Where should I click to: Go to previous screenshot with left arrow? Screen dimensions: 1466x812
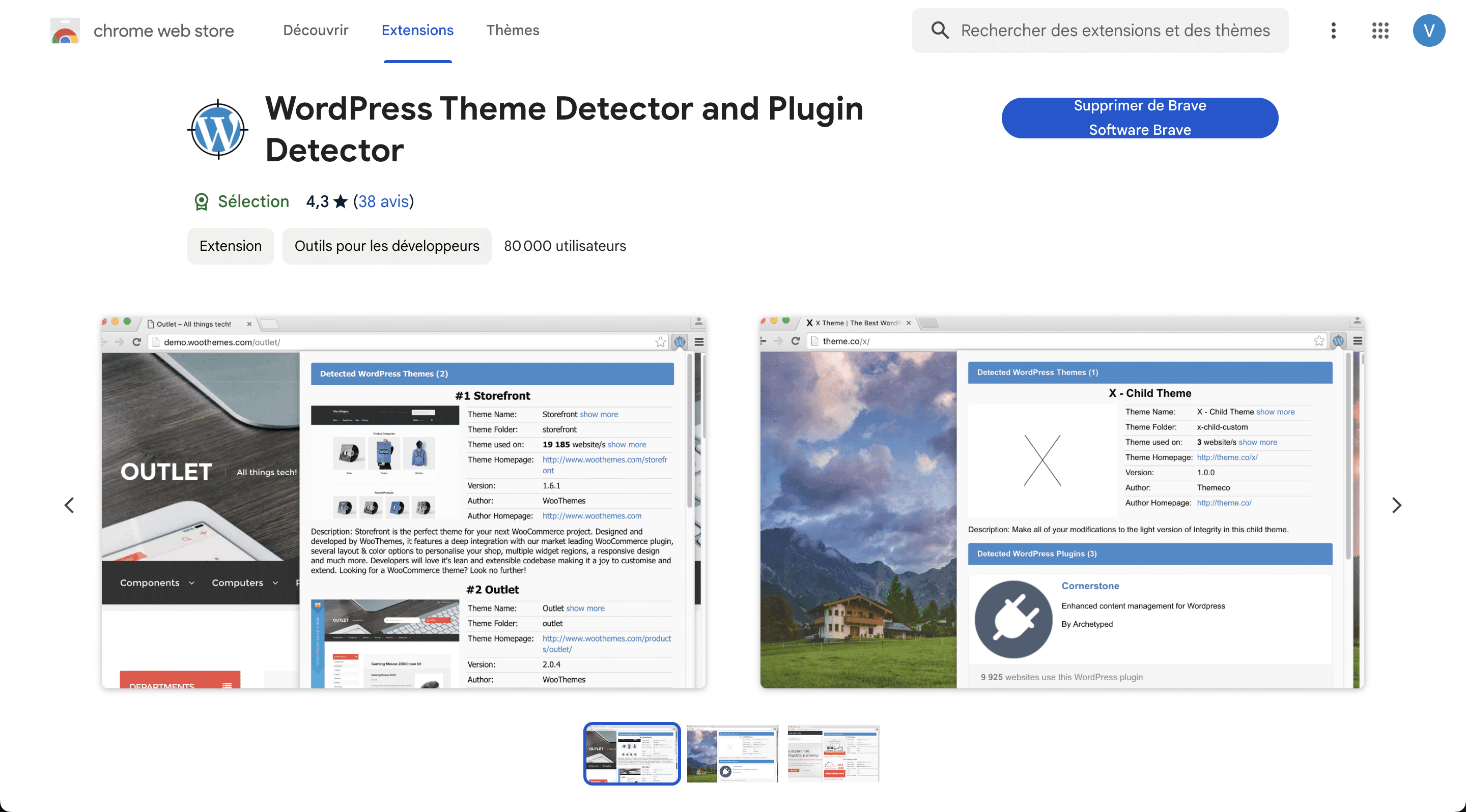[69, 505]
